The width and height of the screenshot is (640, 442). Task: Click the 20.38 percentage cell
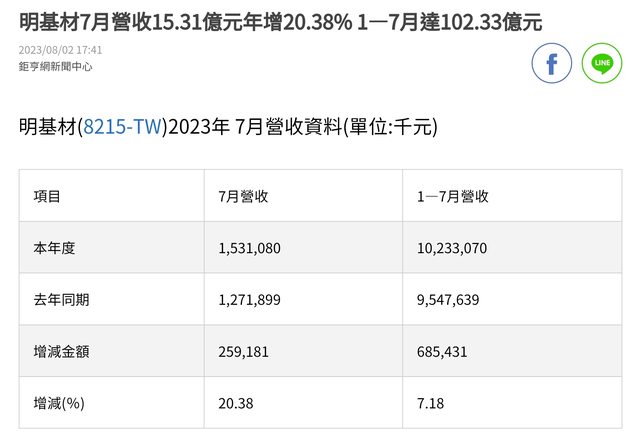click(235, 402)
